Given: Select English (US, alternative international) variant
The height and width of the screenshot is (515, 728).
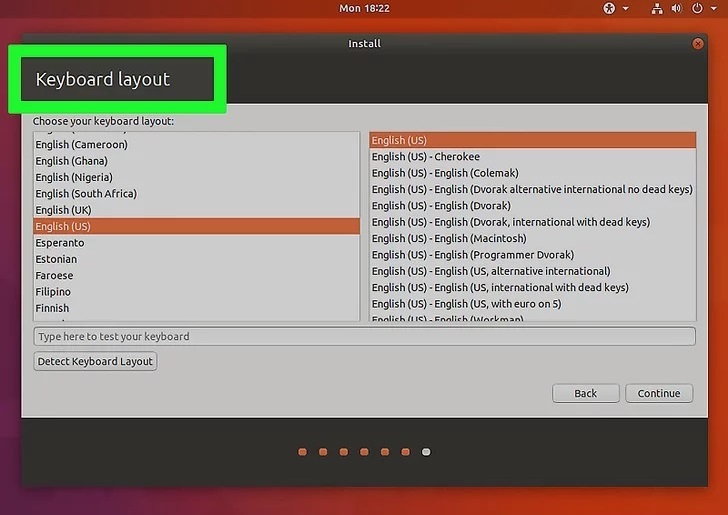Looking at the screenshot, I should pyautogui.click(x=533, y=271).
